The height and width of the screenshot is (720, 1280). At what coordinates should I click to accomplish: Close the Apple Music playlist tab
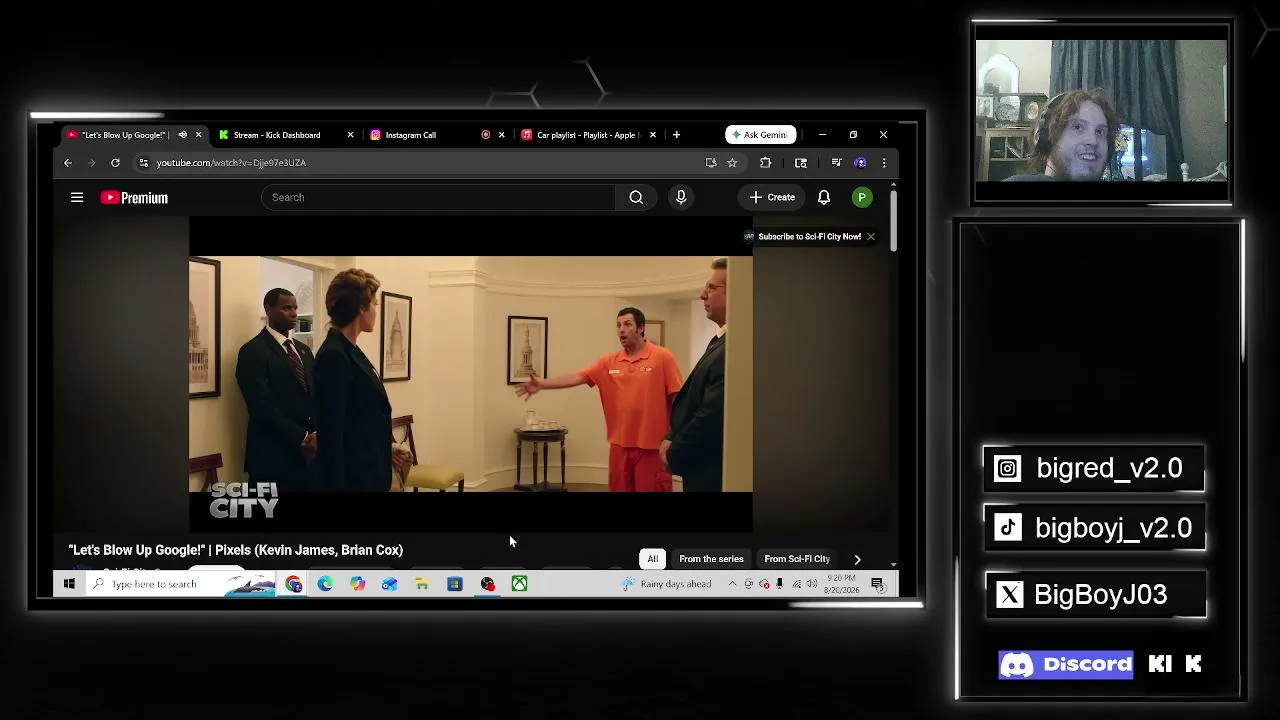(x=653, y=135)
